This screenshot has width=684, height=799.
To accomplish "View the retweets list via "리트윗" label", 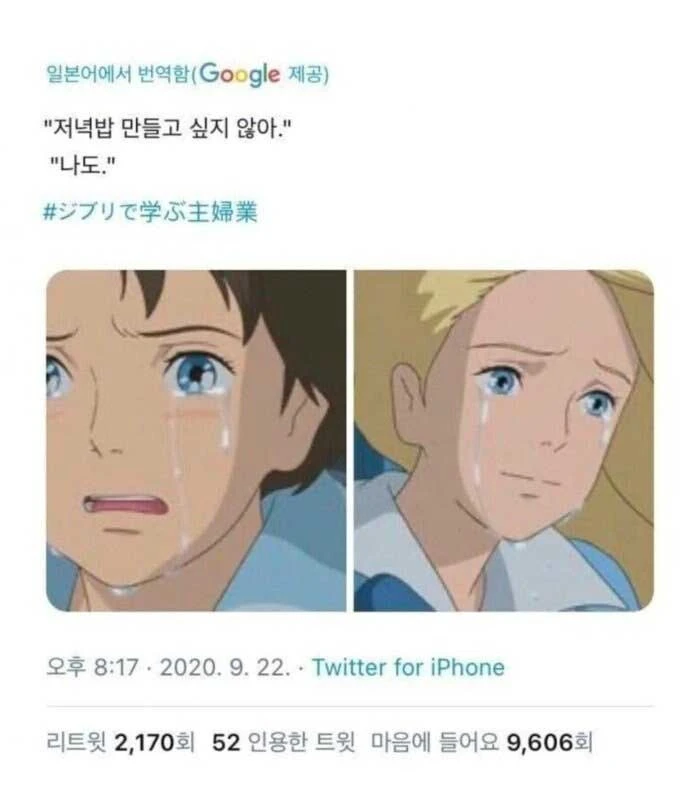I will click(x=76, y=742).
